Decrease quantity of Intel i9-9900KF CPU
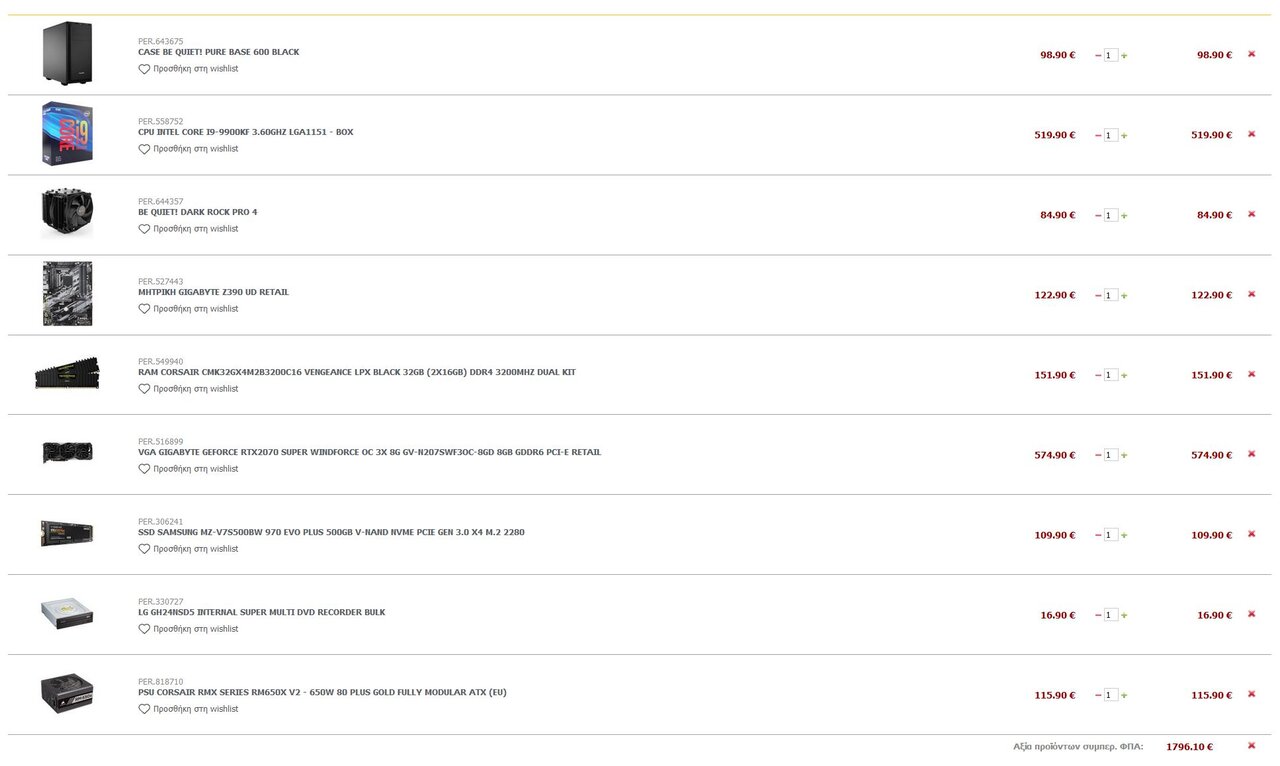This screenshot has height=766, width=1280. point(1098,136)
